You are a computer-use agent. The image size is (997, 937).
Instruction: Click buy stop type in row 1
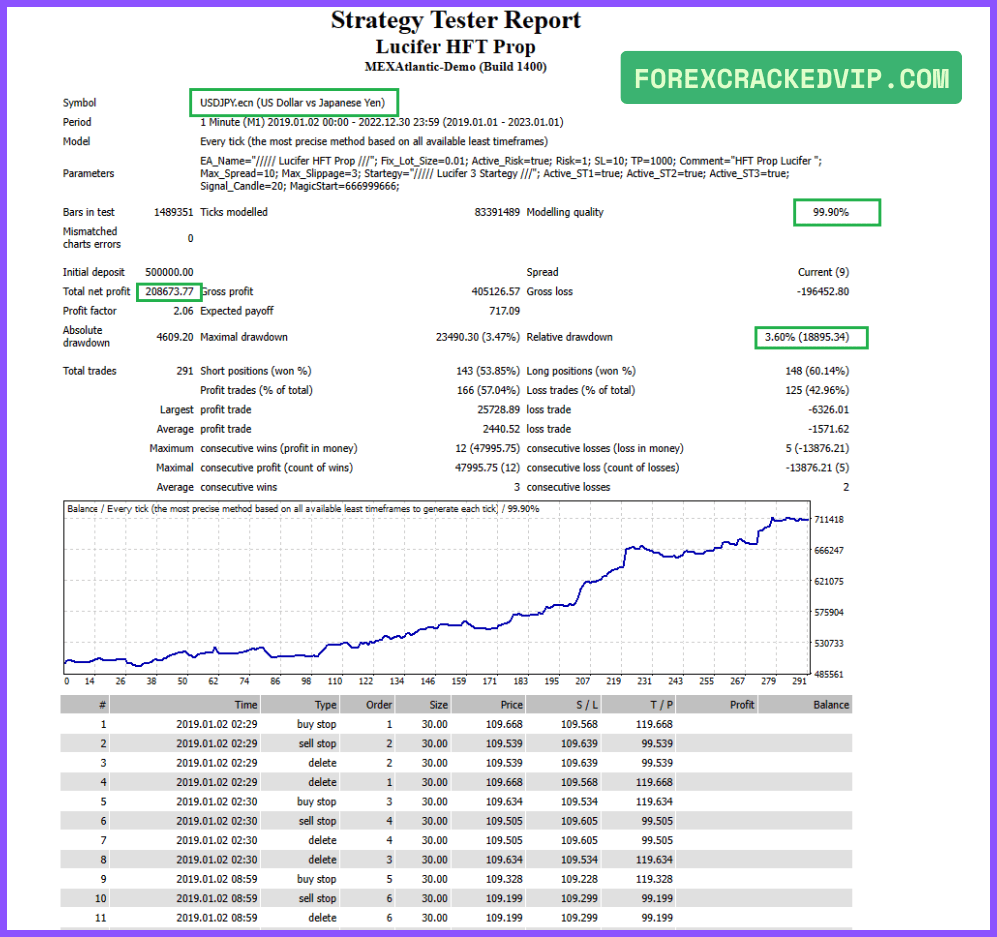coord(317,725)
